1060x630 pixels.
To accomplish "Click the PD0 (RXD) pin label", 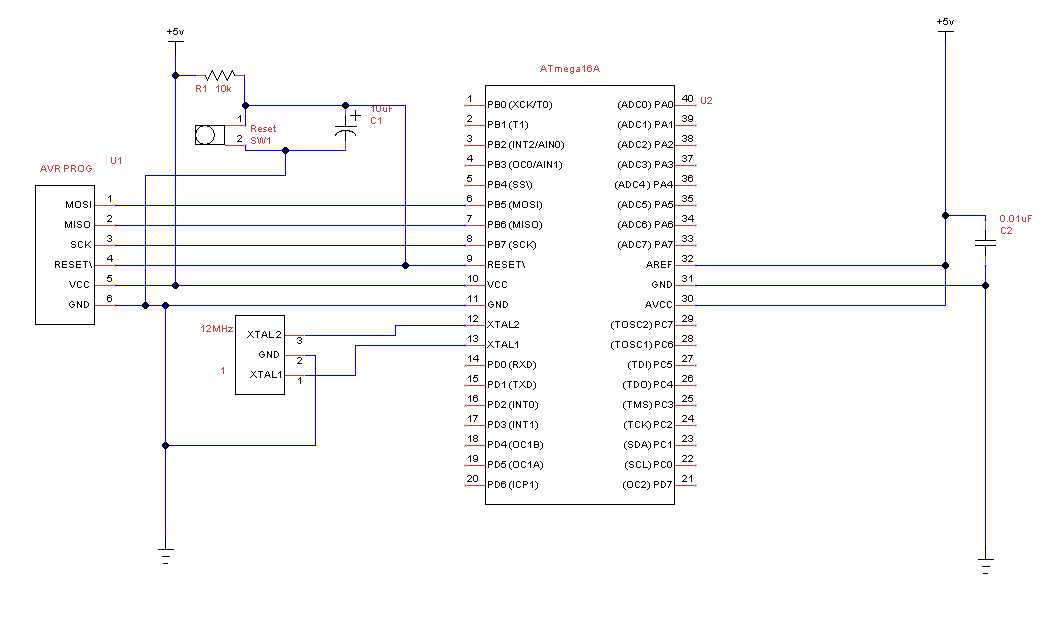I will 512,364.
